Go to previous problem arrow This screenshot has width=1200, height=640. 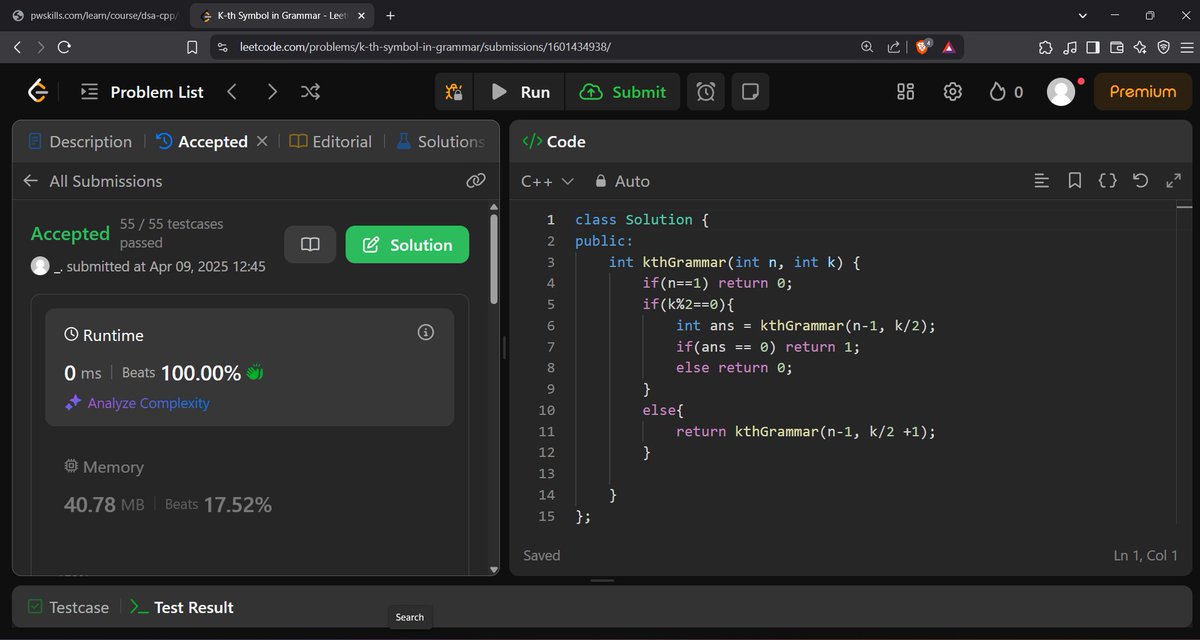231,92
